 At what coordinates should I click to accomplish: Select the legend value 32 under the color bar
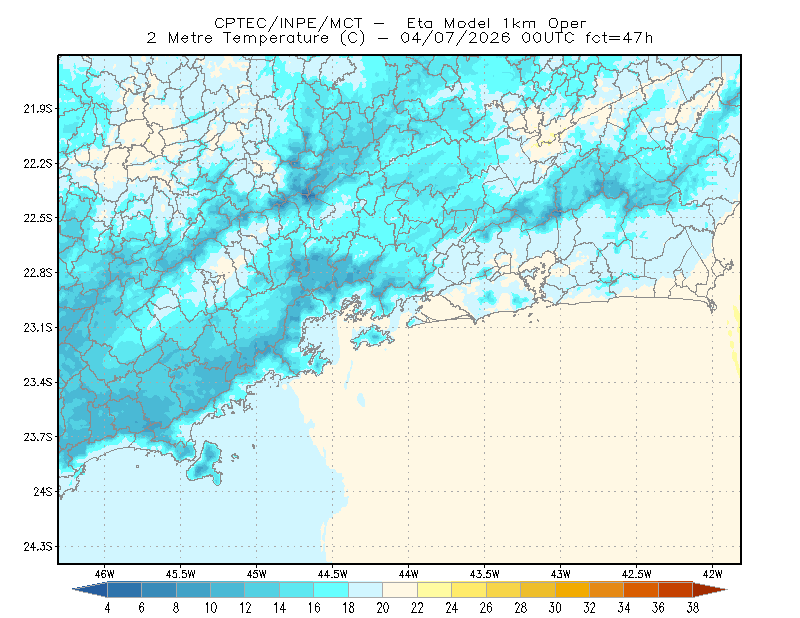tap(590, 608)
